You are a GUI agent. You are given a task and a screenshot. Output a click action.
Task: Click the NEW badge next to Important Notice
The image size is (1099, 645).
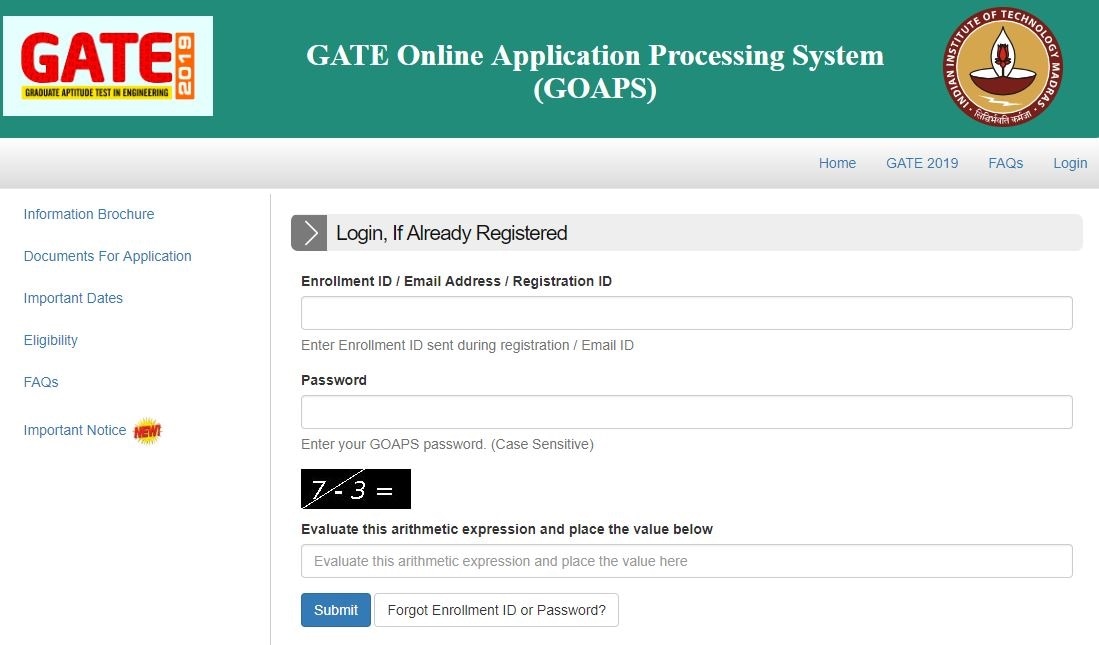click(147, 430)
